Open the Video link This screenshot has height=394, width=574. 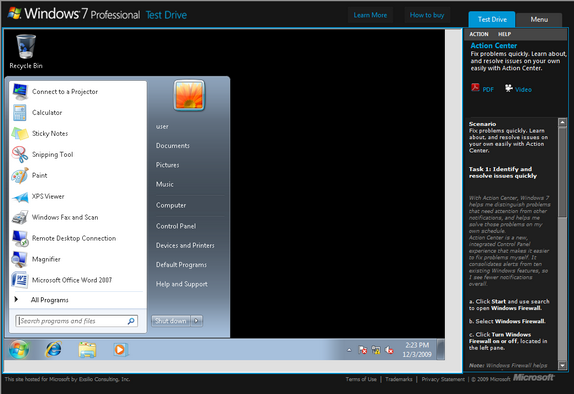coord(523,90)
